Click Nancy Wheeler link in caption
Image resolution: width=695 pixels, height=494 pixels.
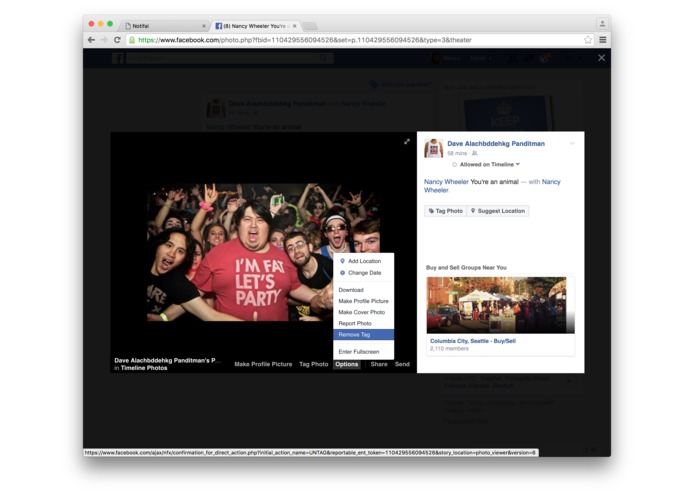446,182
